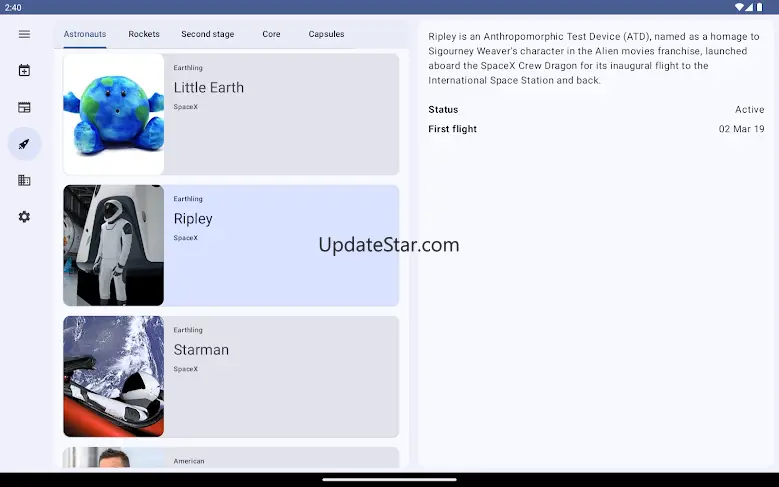This screenshot has width=779, height=487.
Task: Click the battery icon in status bar
Action: (x=760, y=7)
